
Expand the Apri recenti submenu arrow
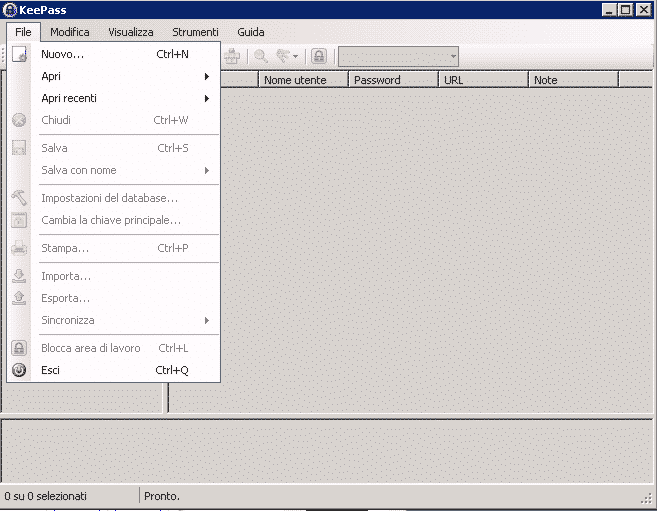pyautogui.click(x=207, y=98)
